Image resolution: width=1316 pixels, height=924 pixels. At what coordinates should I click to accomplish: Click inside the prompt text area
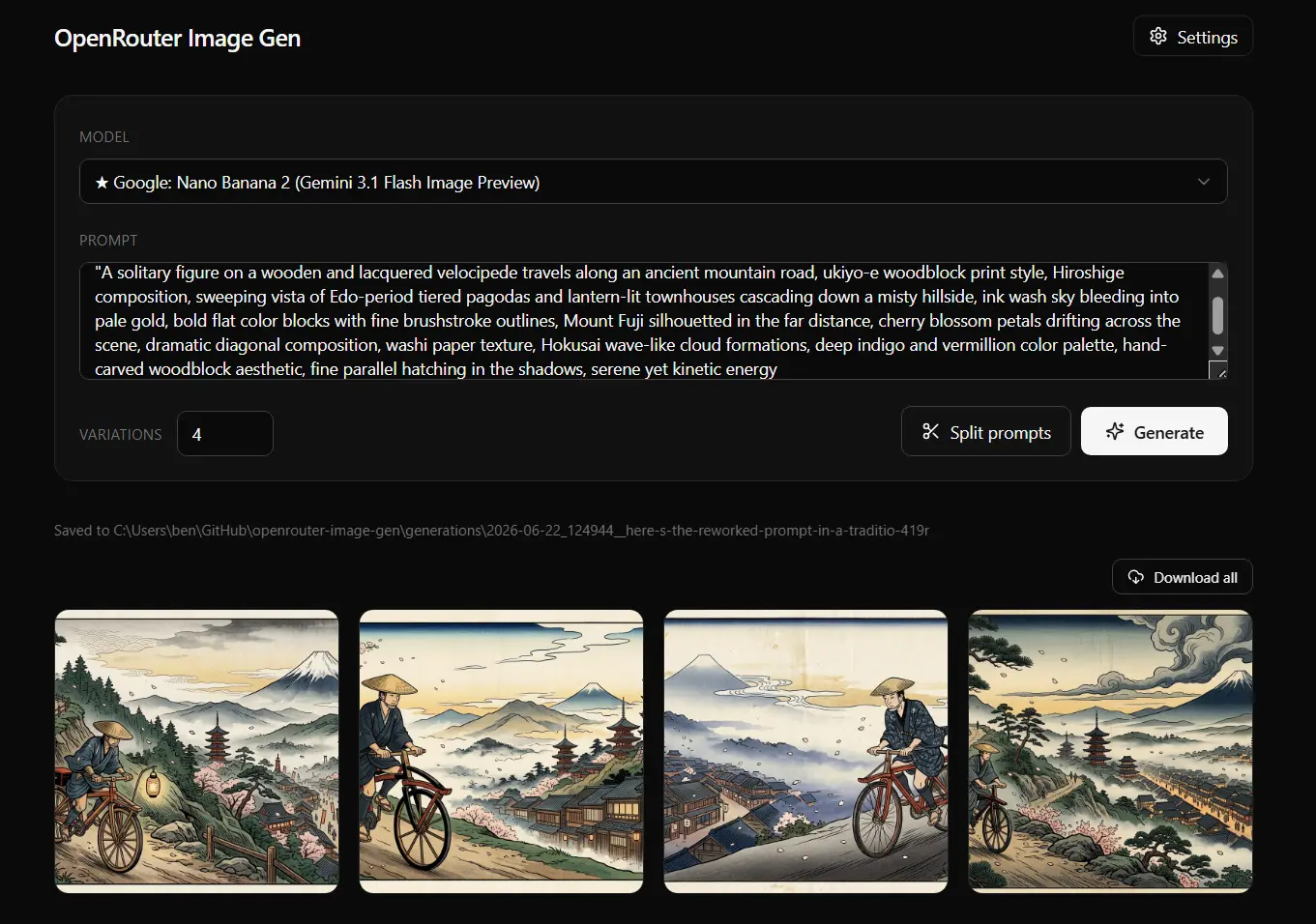644,321
